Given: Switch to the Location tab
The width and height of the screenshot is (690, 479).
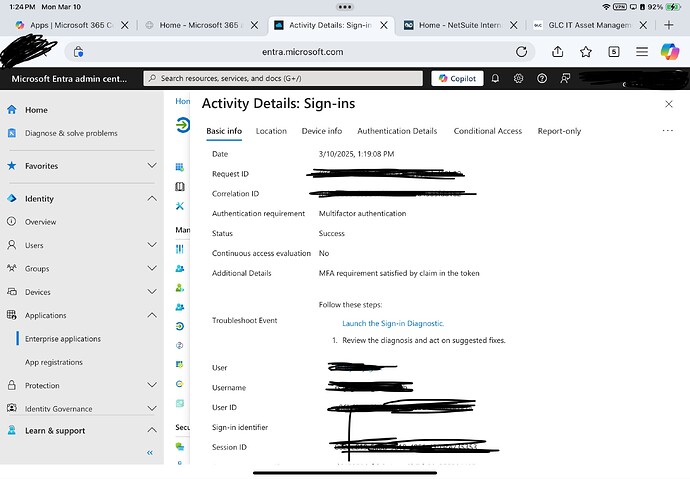Looking at the screenshot, I should point(271,131).
